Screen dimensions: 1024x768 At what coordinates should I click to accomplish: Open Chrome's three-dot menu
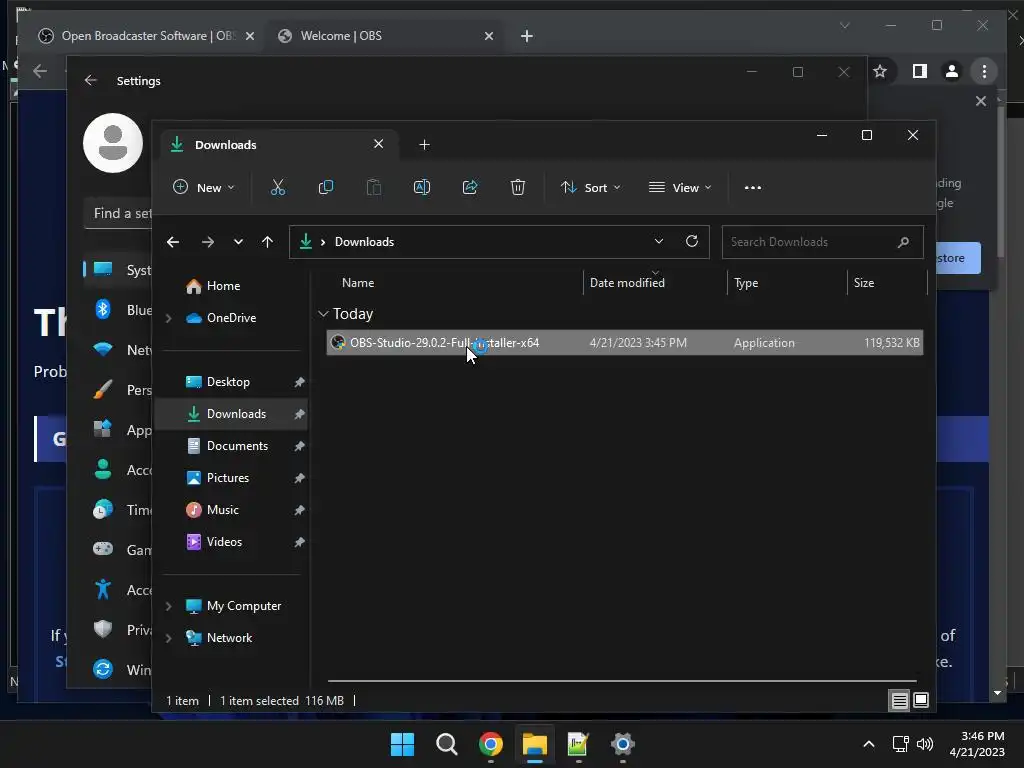pos(984,71)
